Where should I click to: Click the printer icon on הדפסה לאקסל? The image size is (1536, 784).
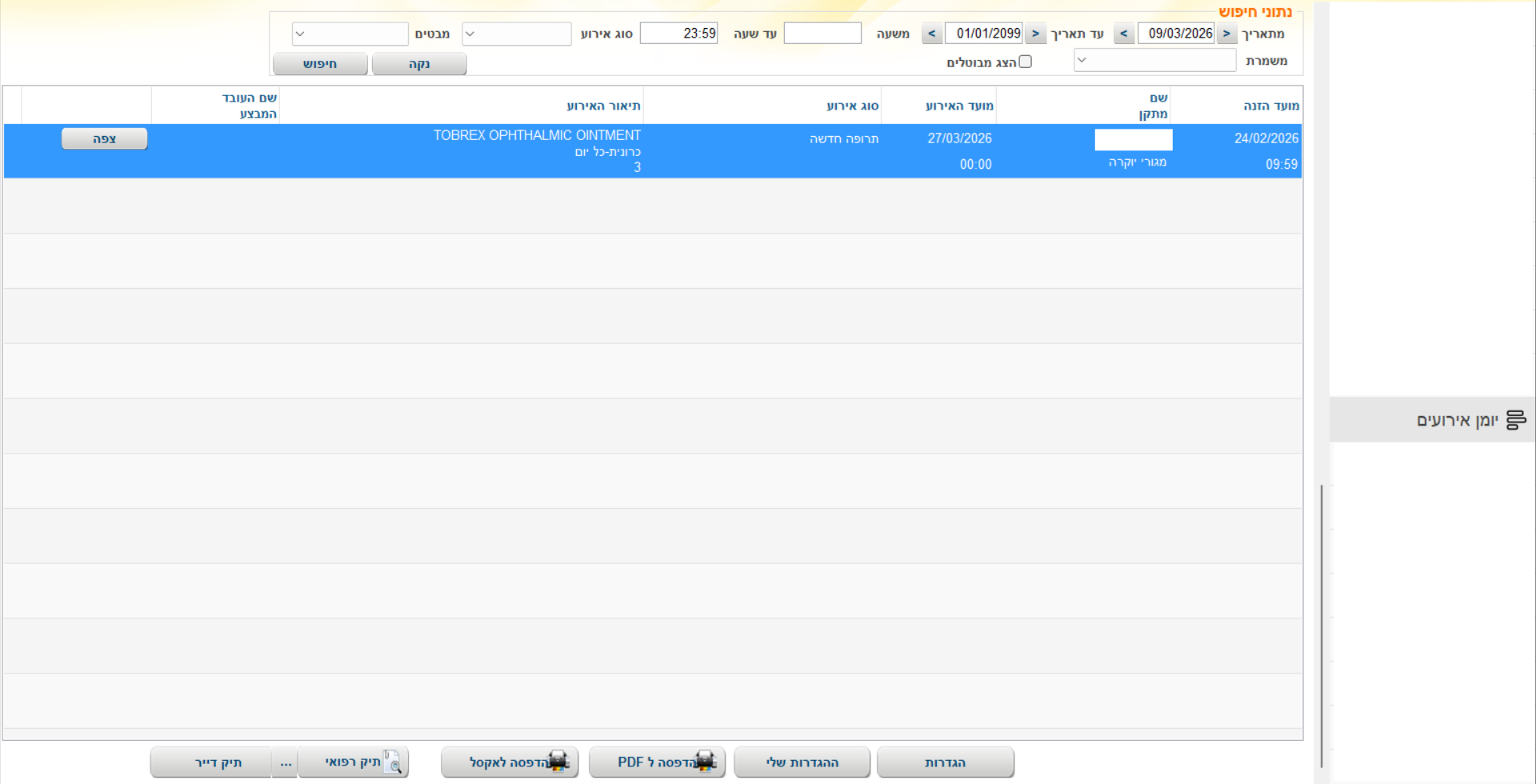coord(558,762)
